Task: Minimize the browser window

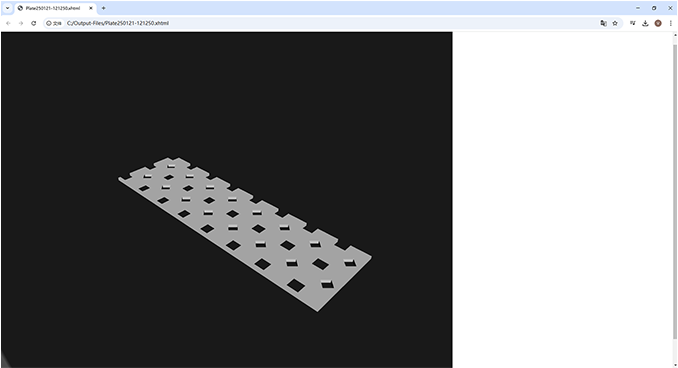Action: tap(638, 8)
